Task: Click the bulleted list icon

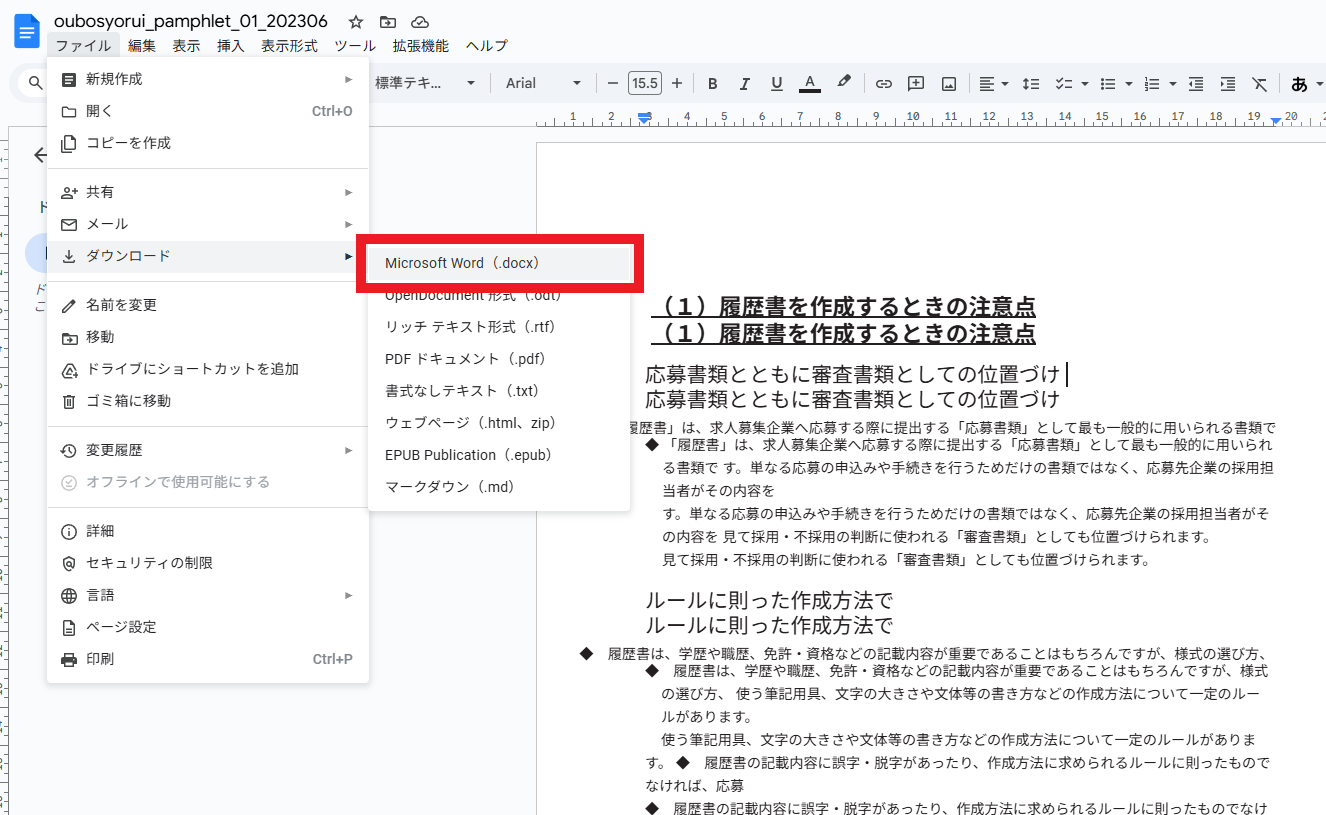Action: (x=1108, y=83)
